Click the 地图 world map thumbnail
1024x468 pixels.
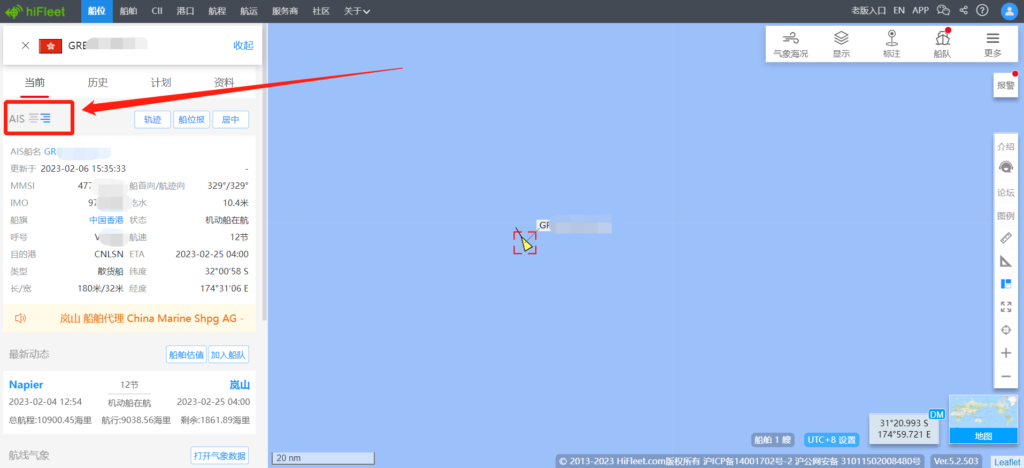point(983,418)
